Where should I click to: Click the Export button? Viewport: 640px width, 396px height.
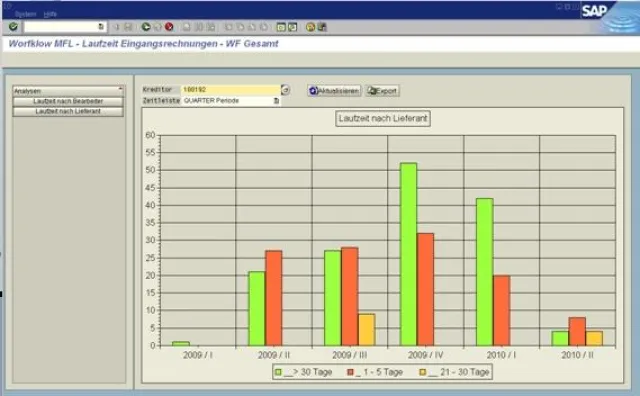click(x=382, y=91)
